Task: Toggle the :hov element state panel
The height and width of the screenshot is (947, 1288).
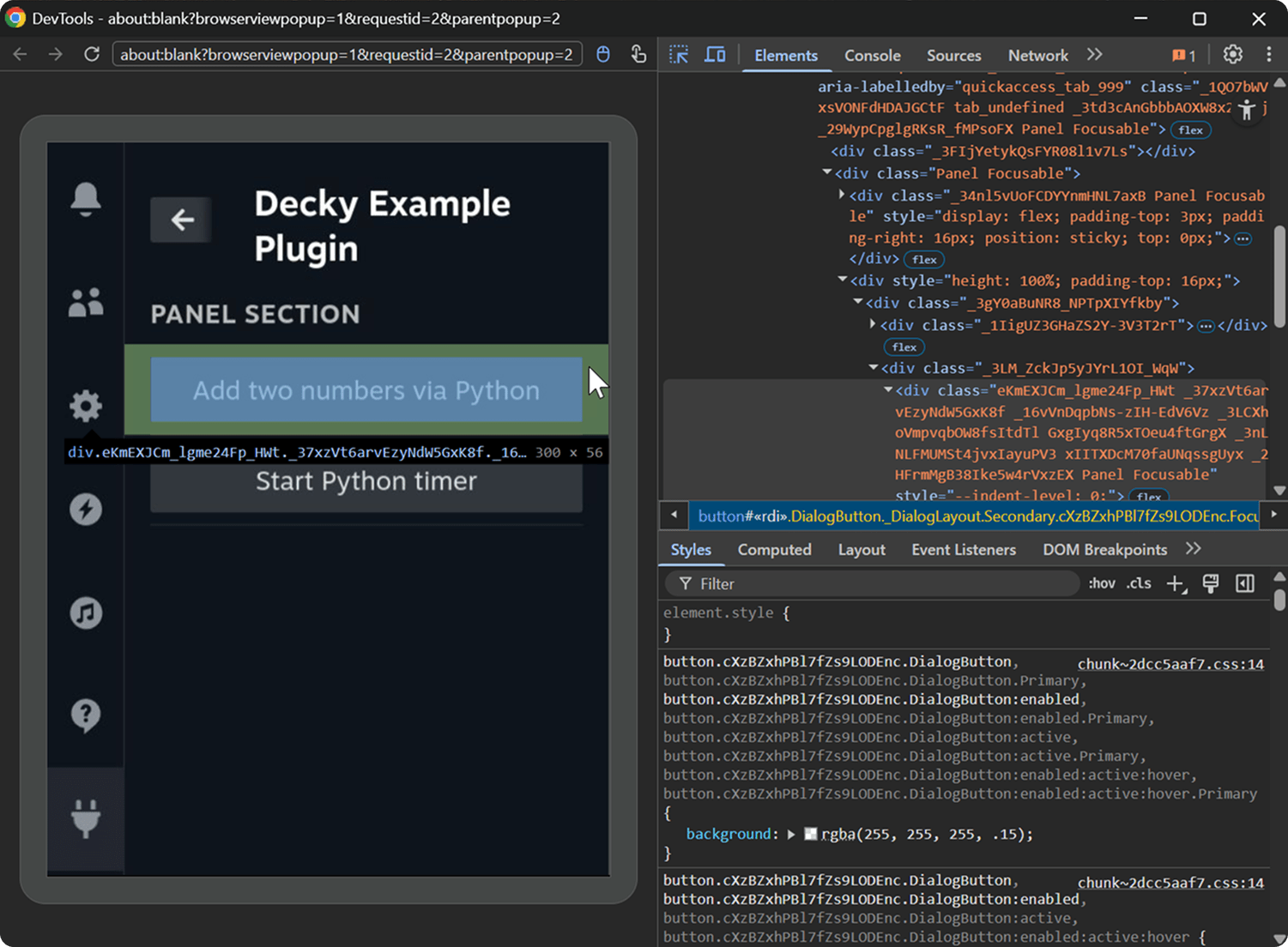Action: point(1101,583)
